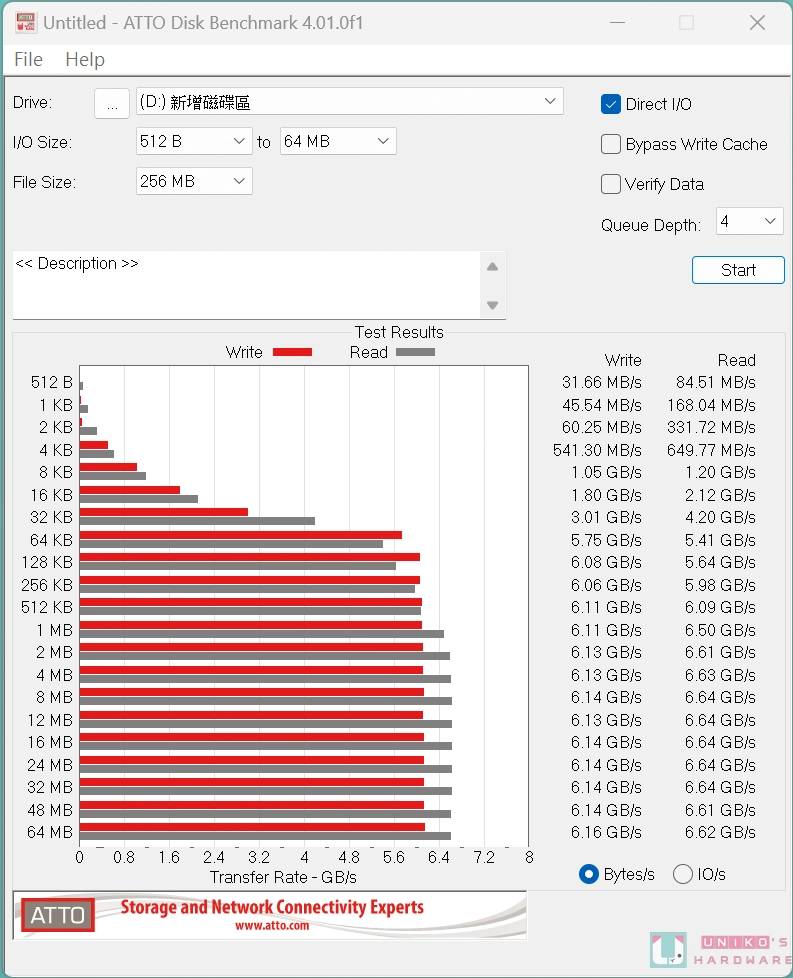Click the 2 KB read value 331.72 MB/s
Viewport: 793px width, 978px height.
(x=711, y=428)
